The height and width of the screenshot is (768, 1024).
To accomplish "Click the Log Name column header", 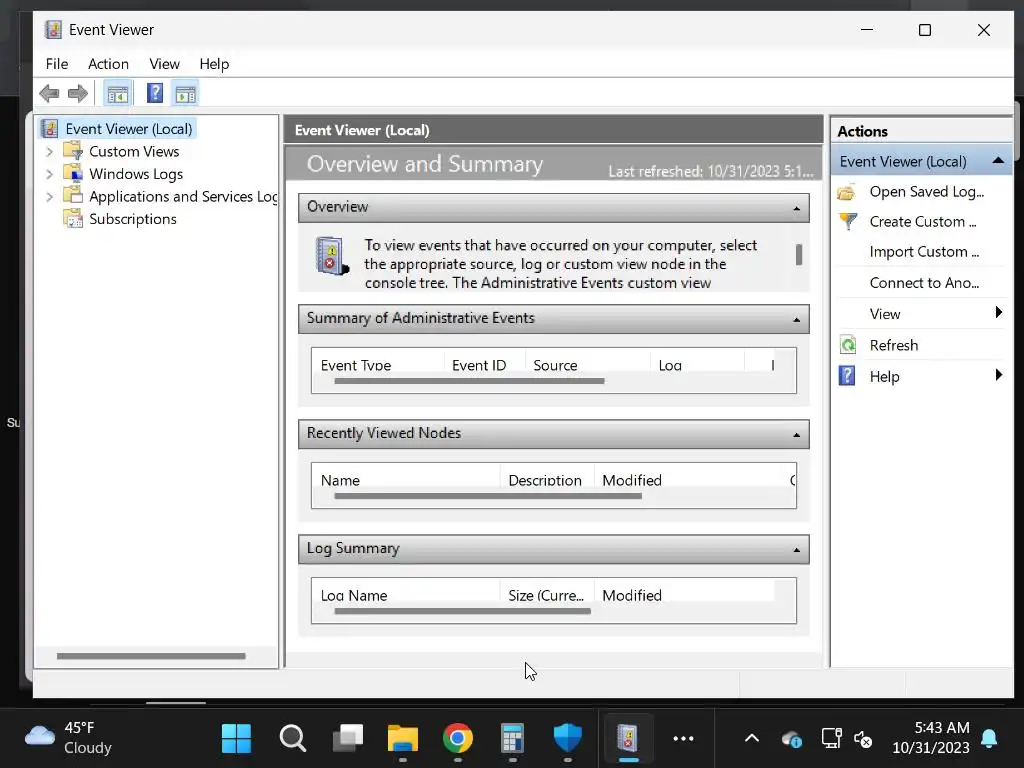I will pyautogui.click(x=405, y=594).
